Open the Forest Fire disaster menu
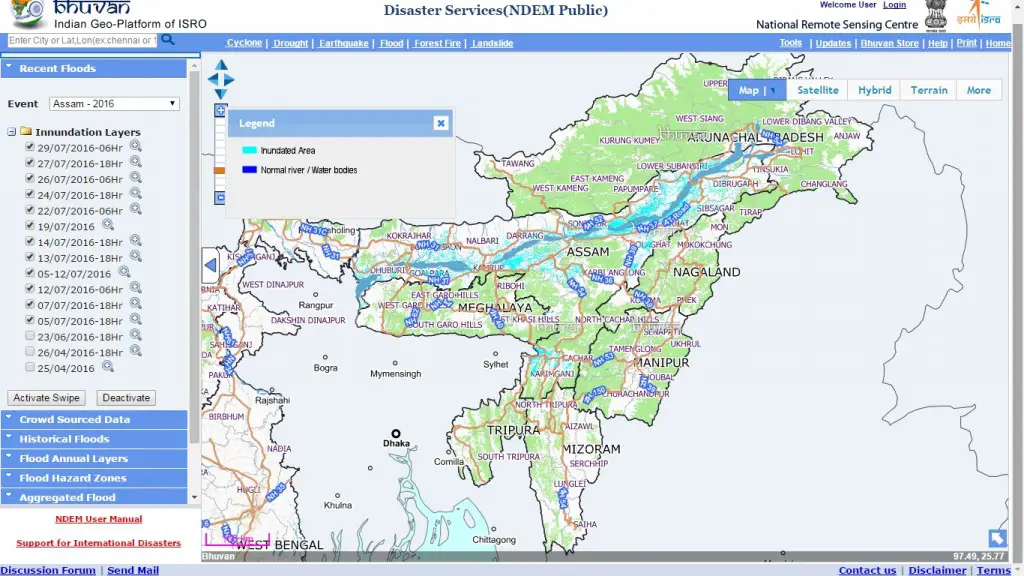Viewport: 1024px width, 576px height. [x=437, y=43]
